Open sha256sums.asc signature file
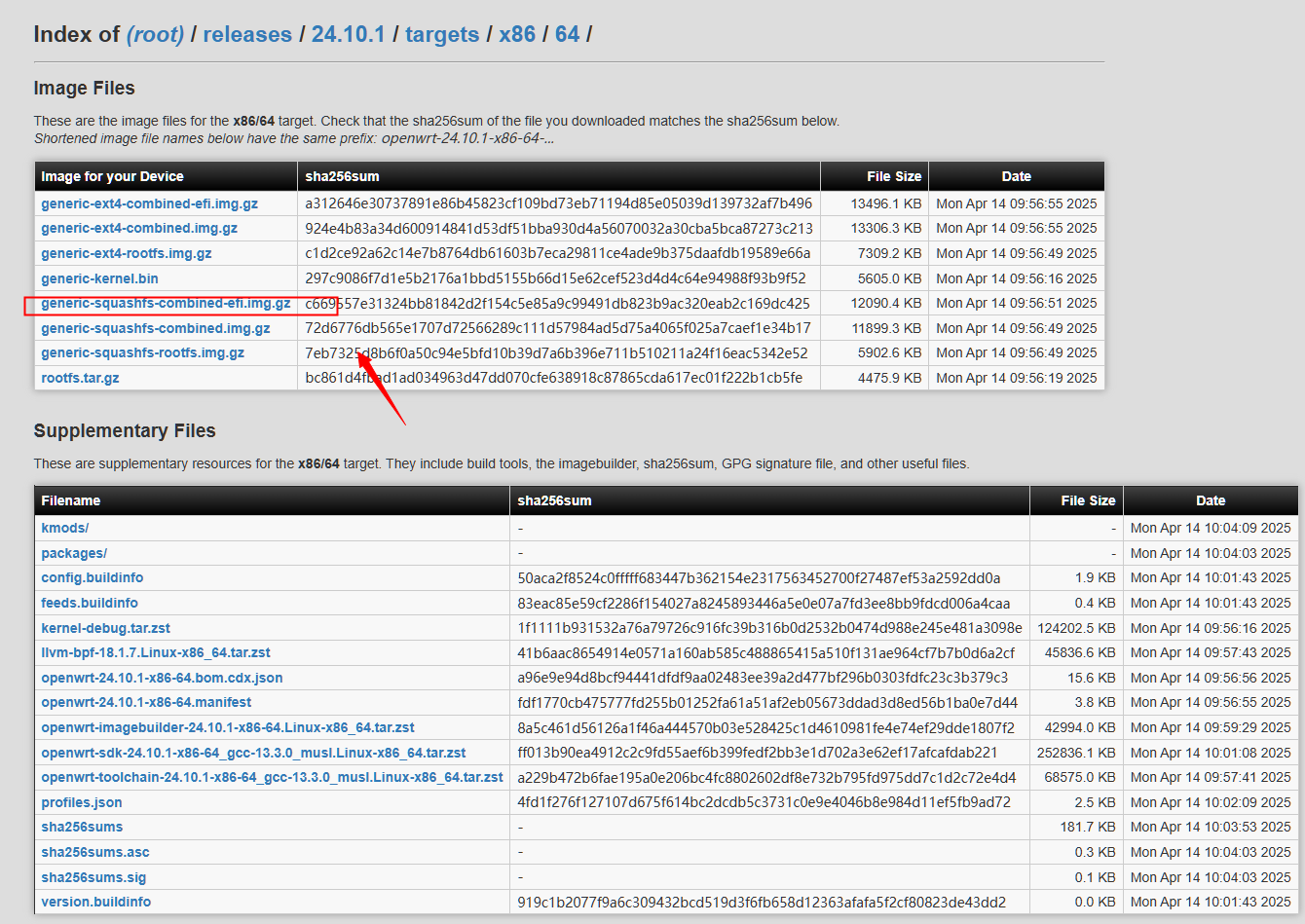This screenshot has width=1305, height=924. [x=95, y=852]
